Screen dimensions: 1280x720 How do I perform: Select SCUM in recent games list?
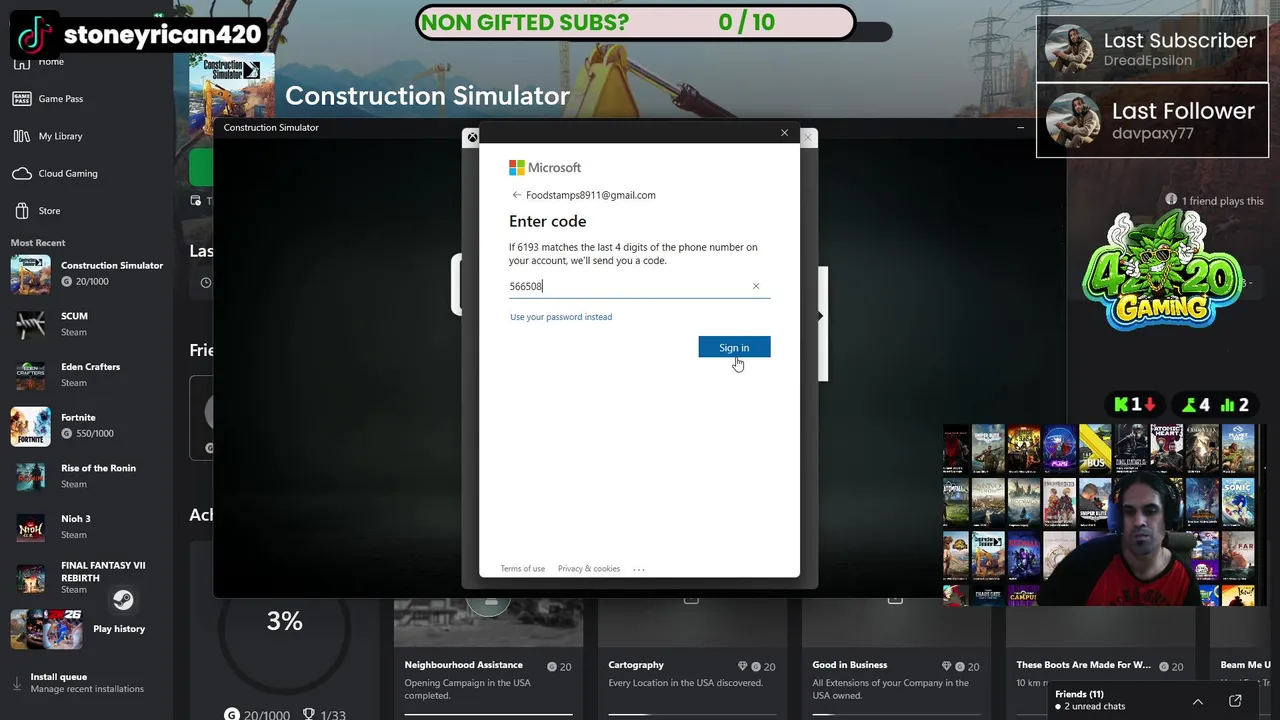click(x=88, y=324)
